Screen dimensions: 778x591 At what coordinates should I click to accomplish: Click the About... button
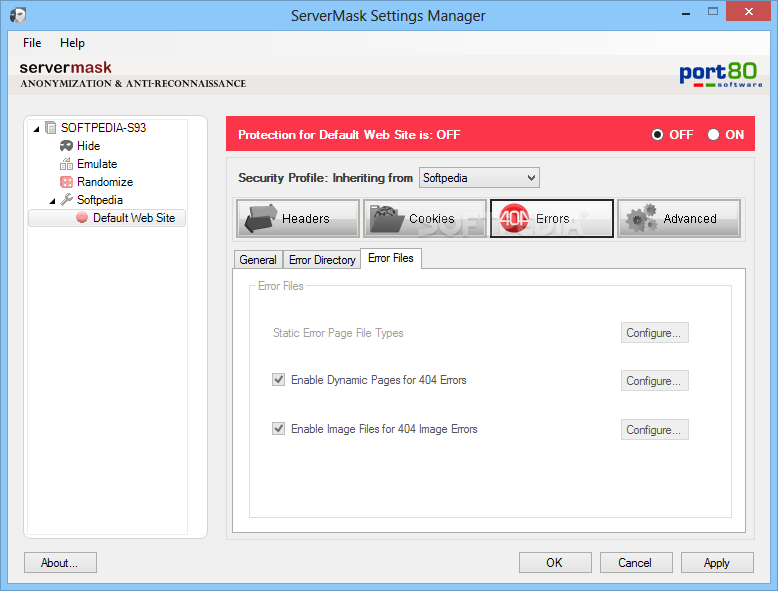point(60,563)
